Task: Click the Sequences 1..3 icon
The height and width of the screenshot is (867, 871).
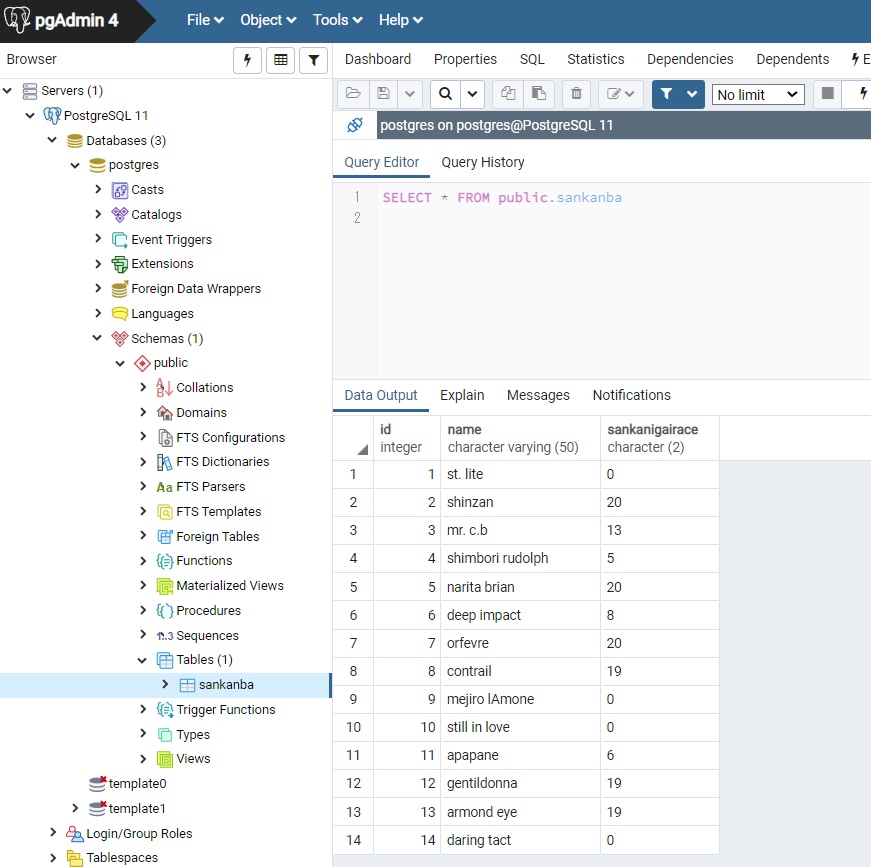Action: pos(164,635)
